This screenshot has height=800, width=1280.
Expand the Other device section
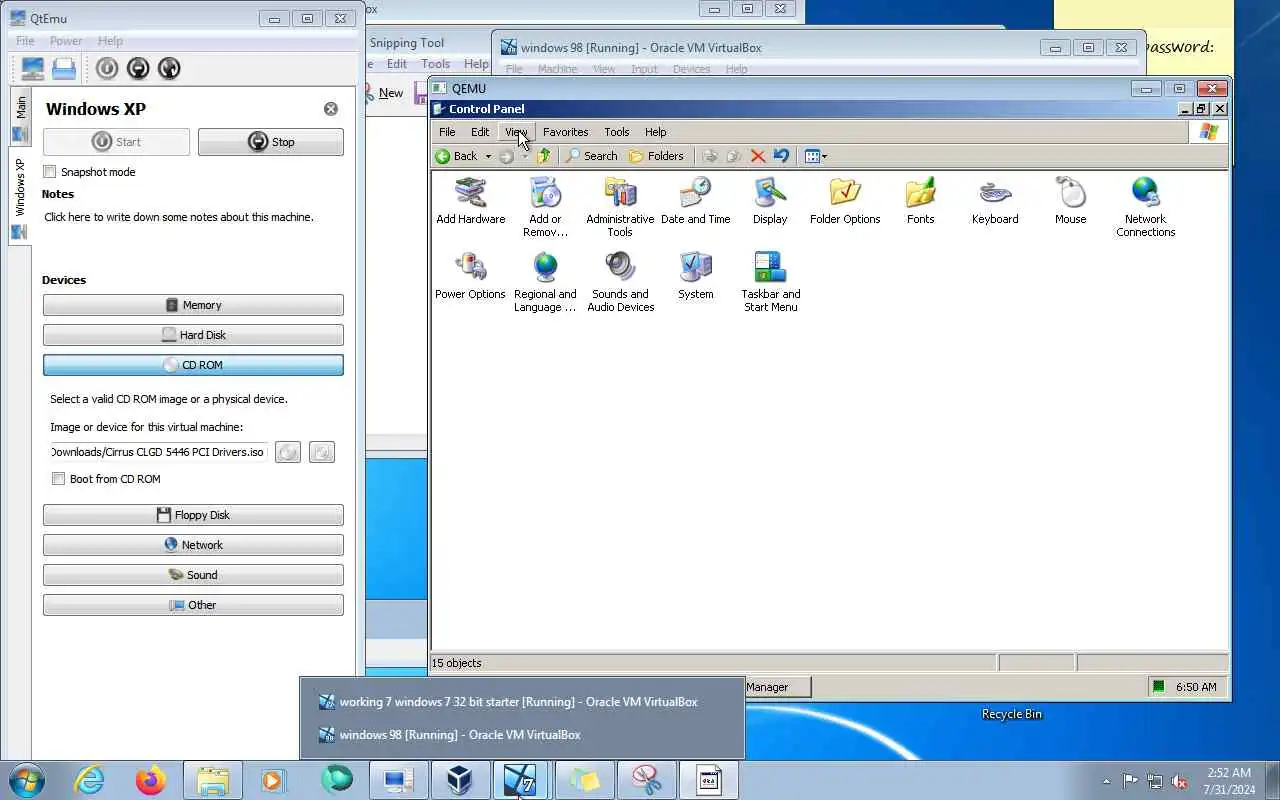coord(193,605)
